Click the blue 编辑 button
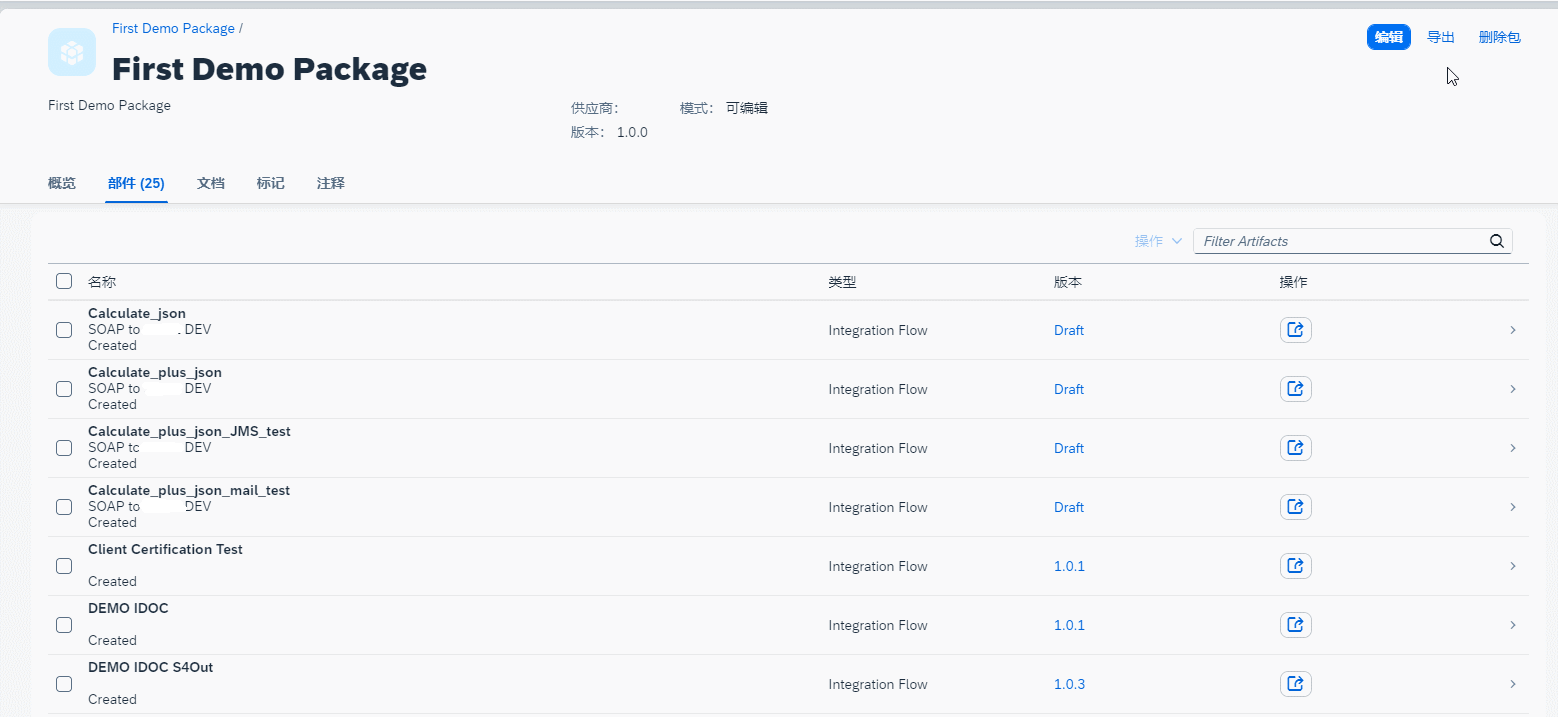Screen dimensions: 1558x717 click(x=1388, y=36)
